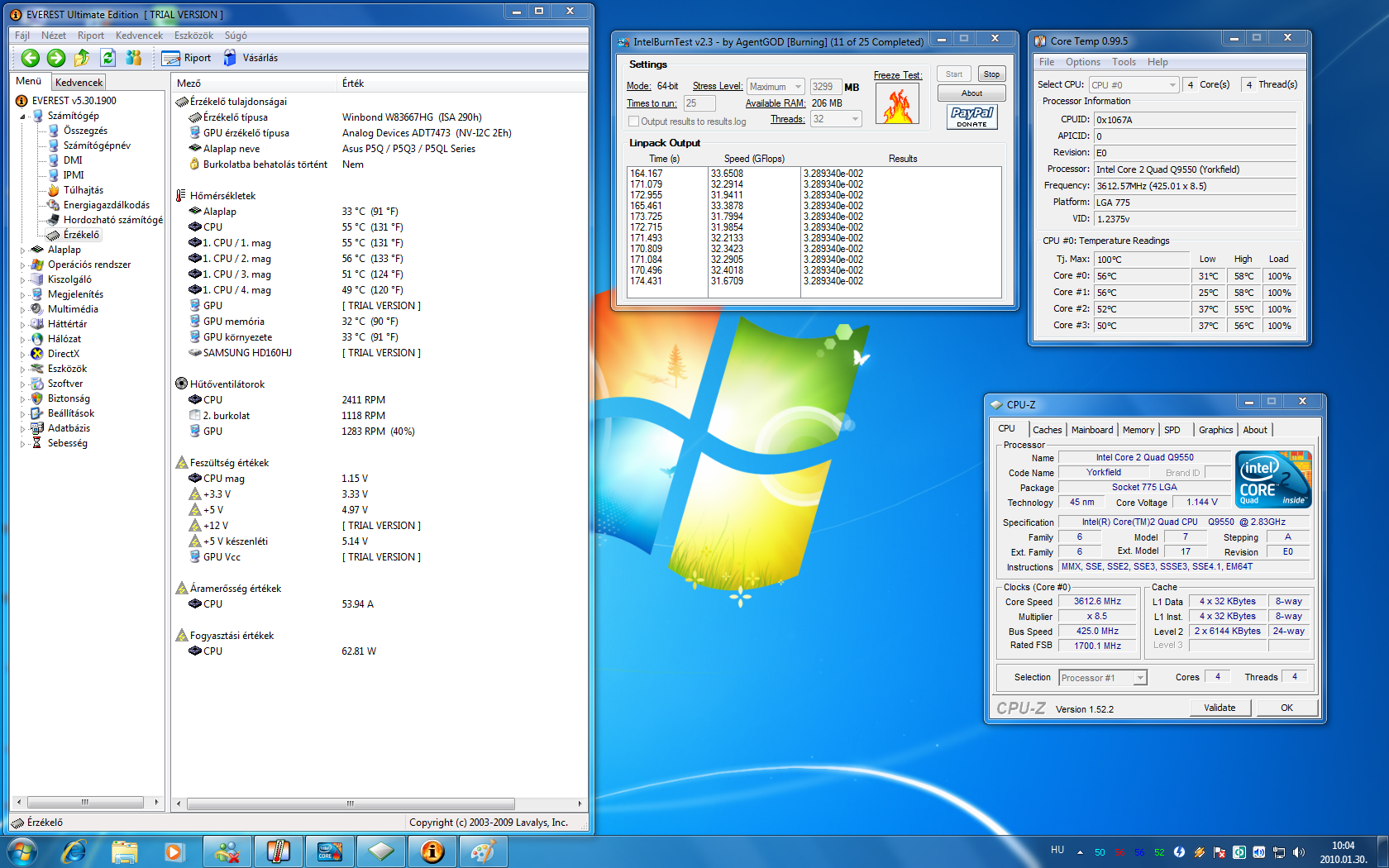Screen dimensions: 1389x868
Task: Open the Stress Level dropdown
Action: [775, 87]
